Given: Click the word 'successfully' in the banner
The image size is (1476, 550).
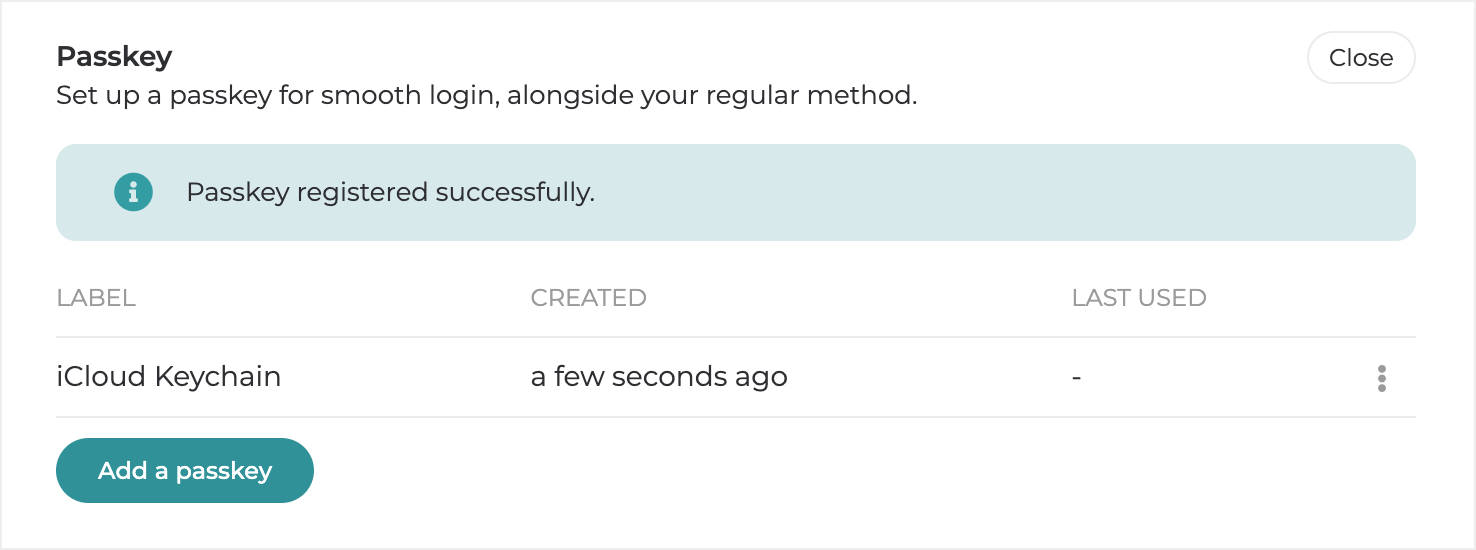Looking at the screenshot, I should click(x=514, y=192).
